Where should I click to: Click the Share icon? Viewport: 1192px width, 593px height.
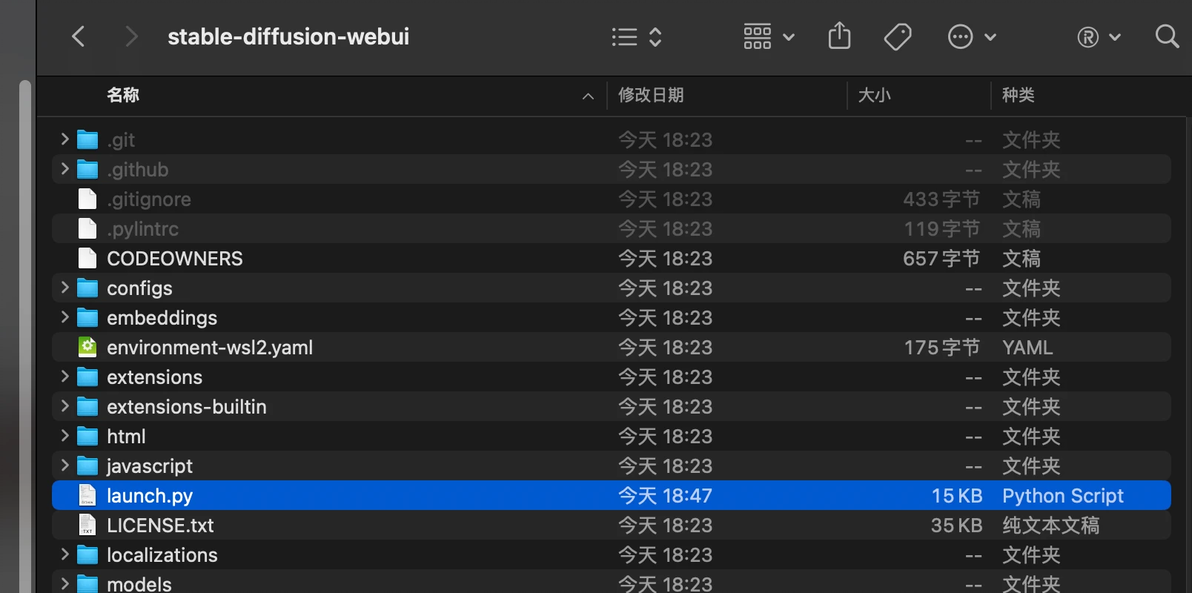(x=839, y=36)
